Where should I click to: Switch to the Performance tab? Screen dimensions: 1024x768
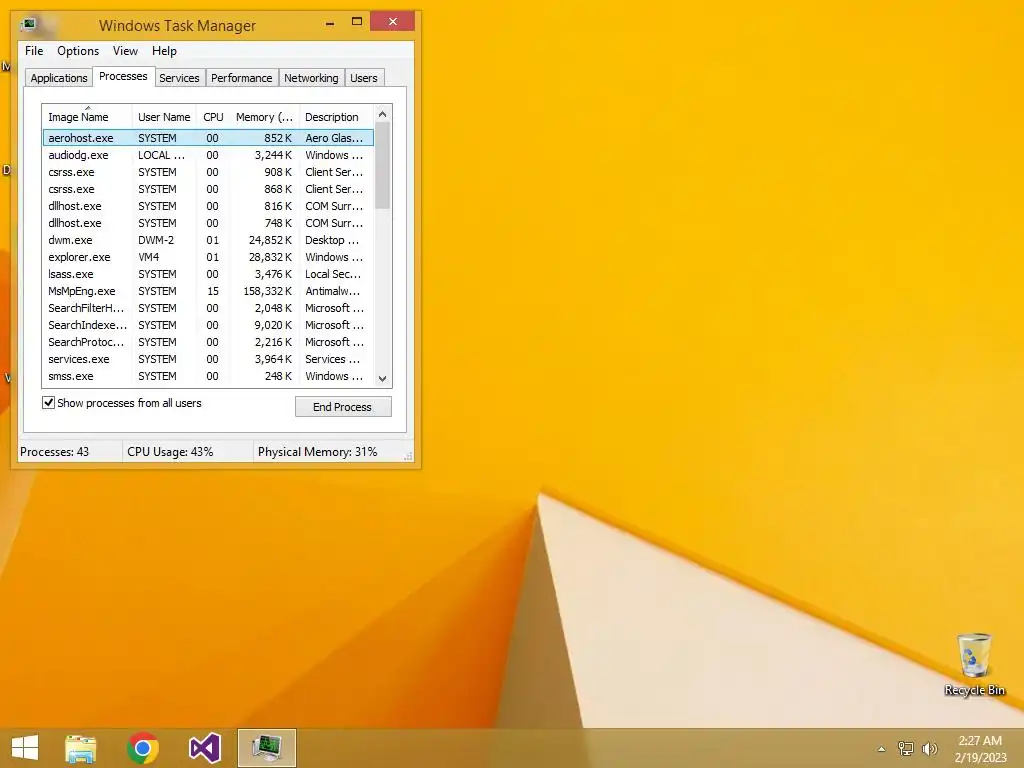point(242,78)
